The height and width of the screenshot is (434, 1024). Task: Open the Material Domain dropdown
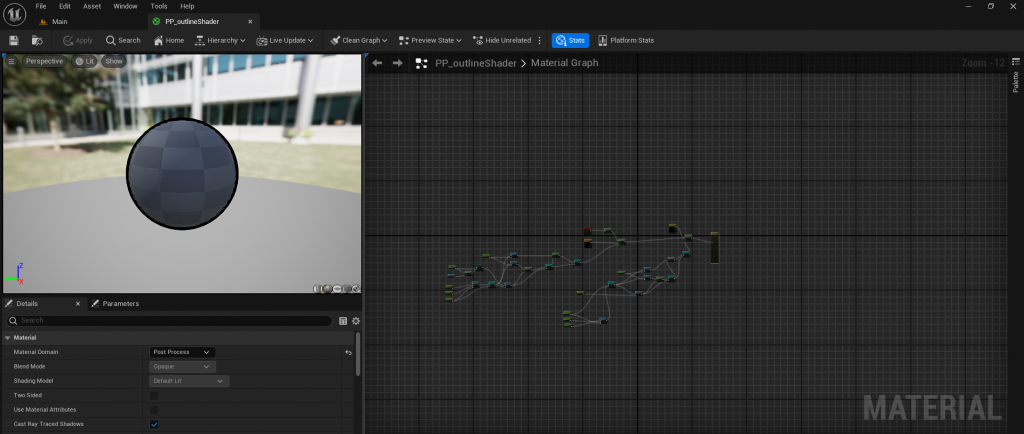[x=182, y=352]
